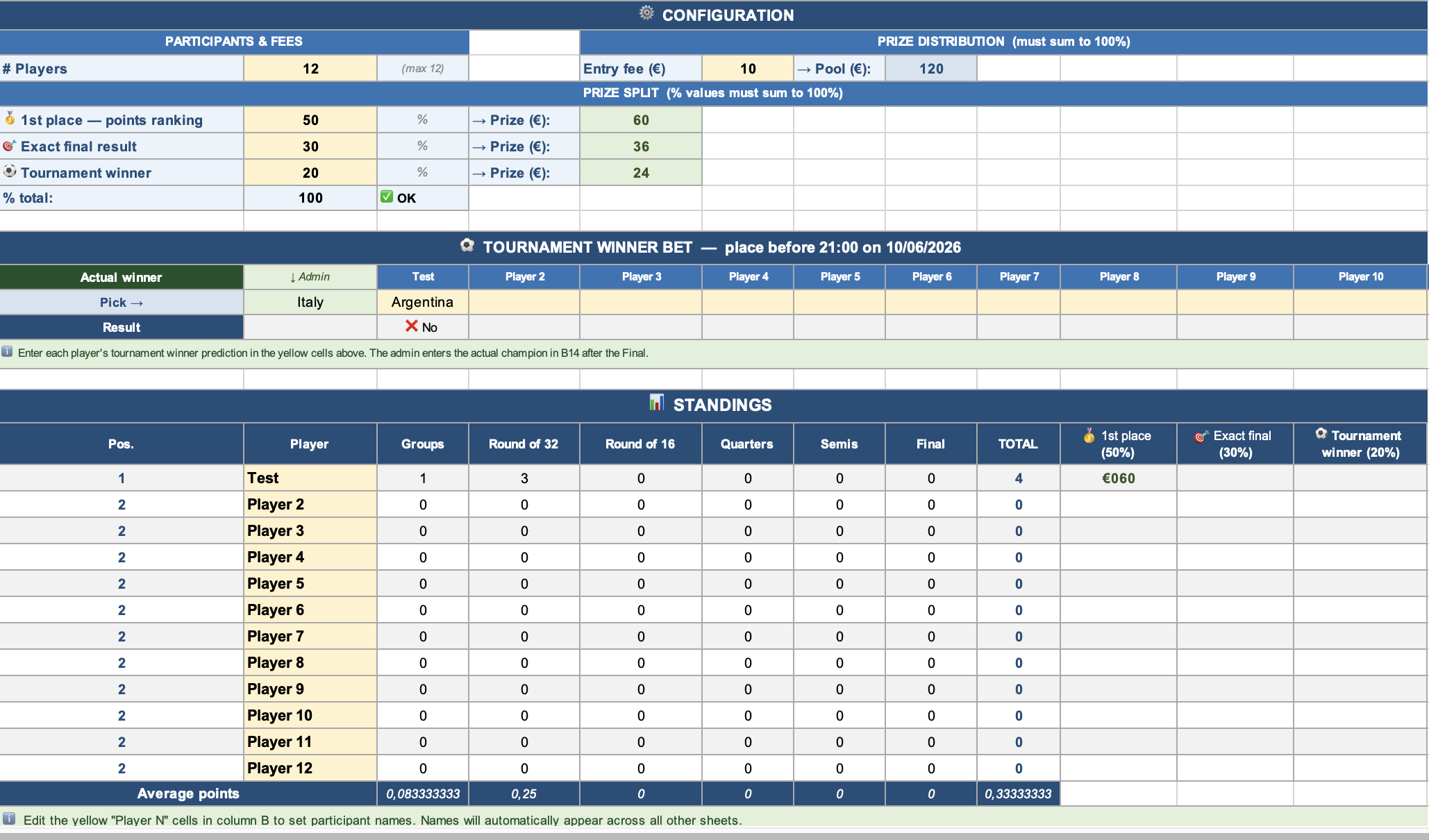
Task: Click the Pick → label cell
Action: 122,302
